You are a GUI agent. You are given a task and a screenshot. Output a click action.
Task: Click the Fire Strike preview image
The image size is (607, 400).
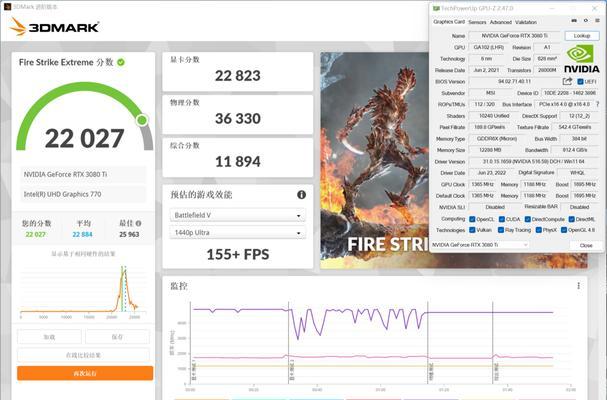(x=374, y=160)
